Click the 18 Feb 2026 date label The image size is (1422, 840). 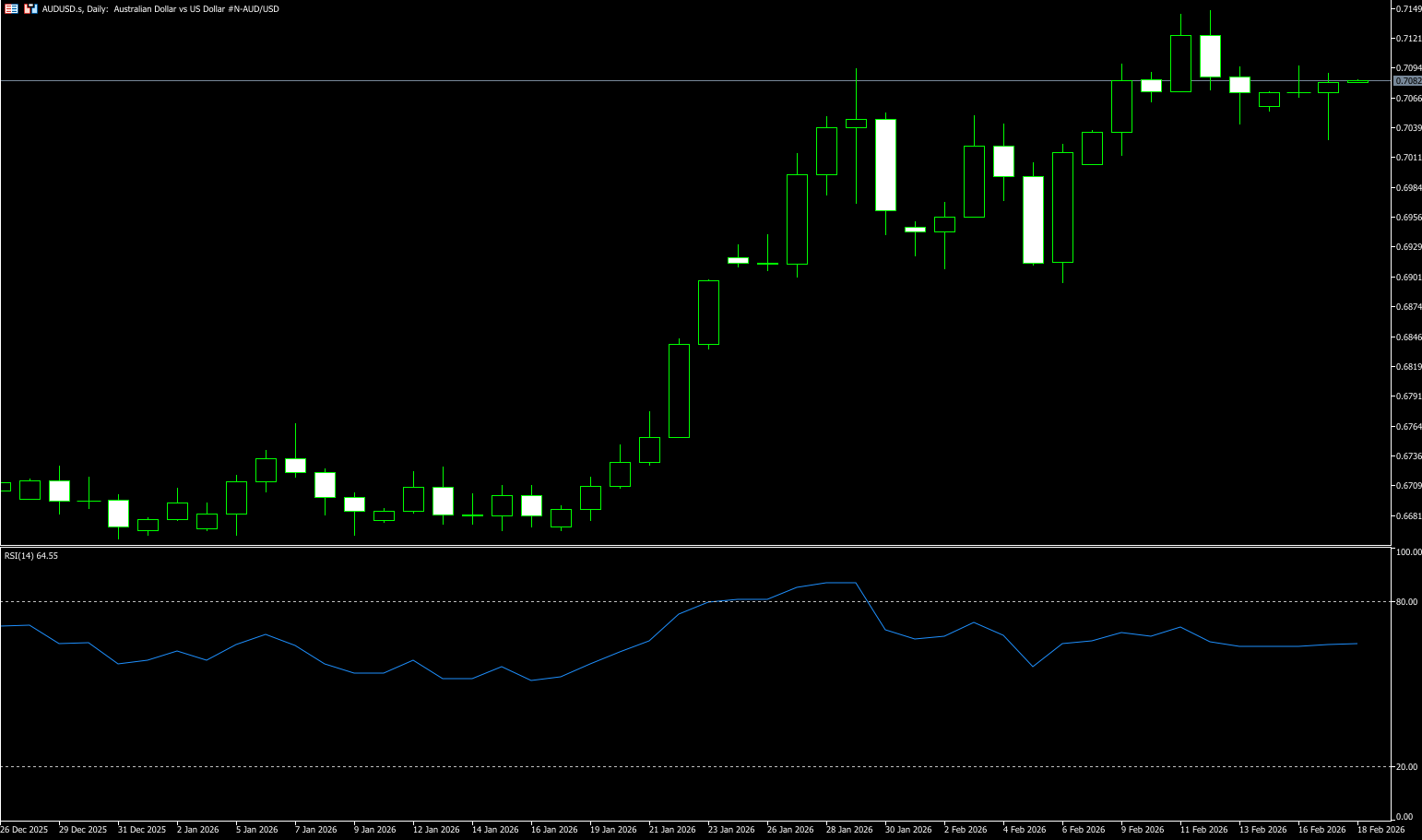click(1381, 830)
